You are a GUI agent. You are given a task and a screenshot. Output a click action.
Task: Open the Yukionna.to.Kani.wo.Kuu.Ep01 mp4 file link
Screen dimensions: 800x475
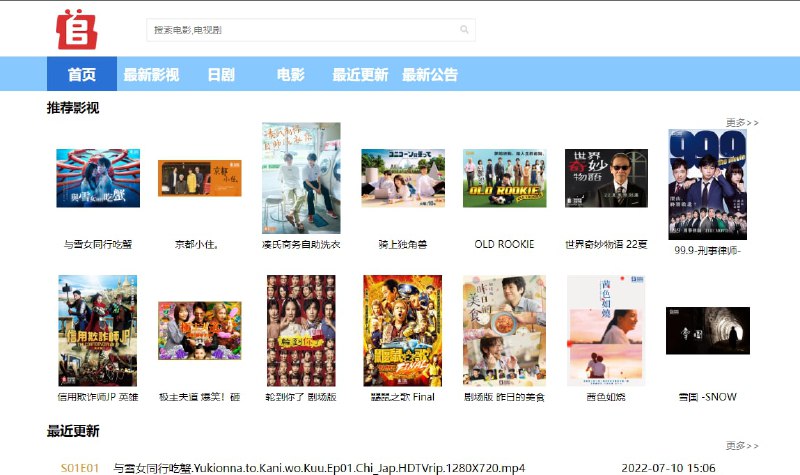point(319,468)
